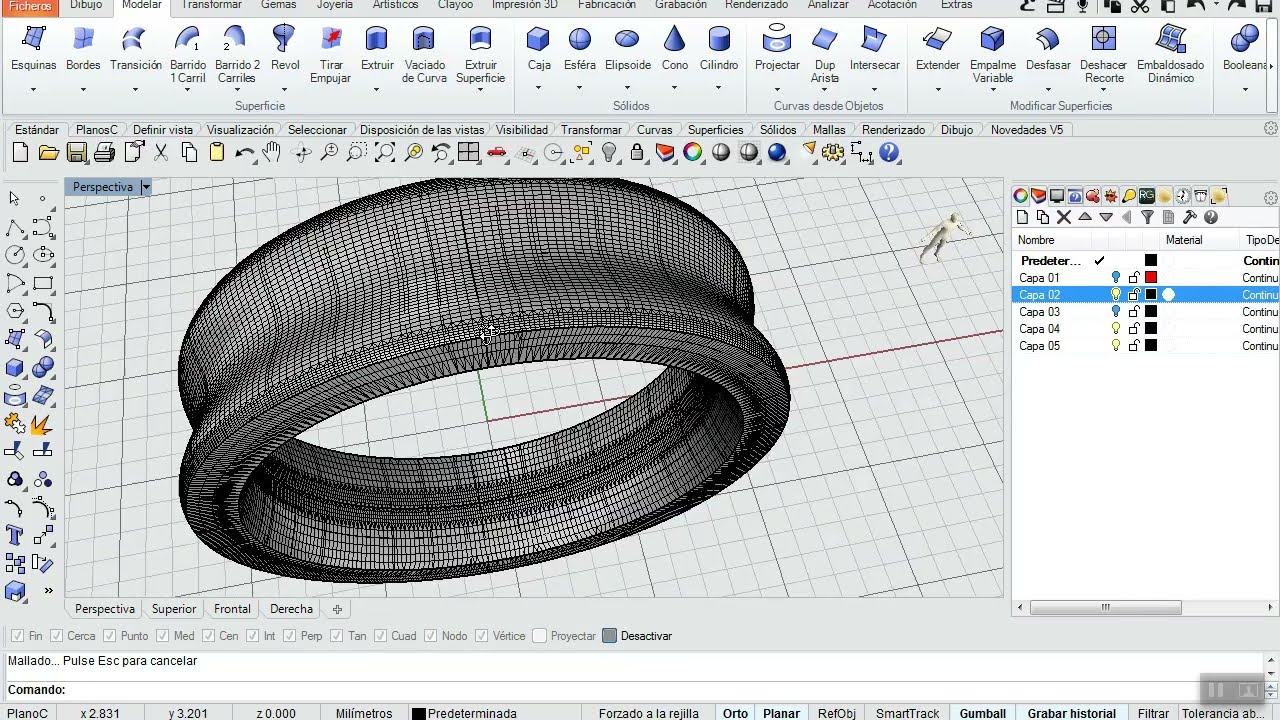Expand the Booleana options dropdown arrow
Image resolution: width=1280 pixels, height=720 pixels.
[x=1244, y=89]
